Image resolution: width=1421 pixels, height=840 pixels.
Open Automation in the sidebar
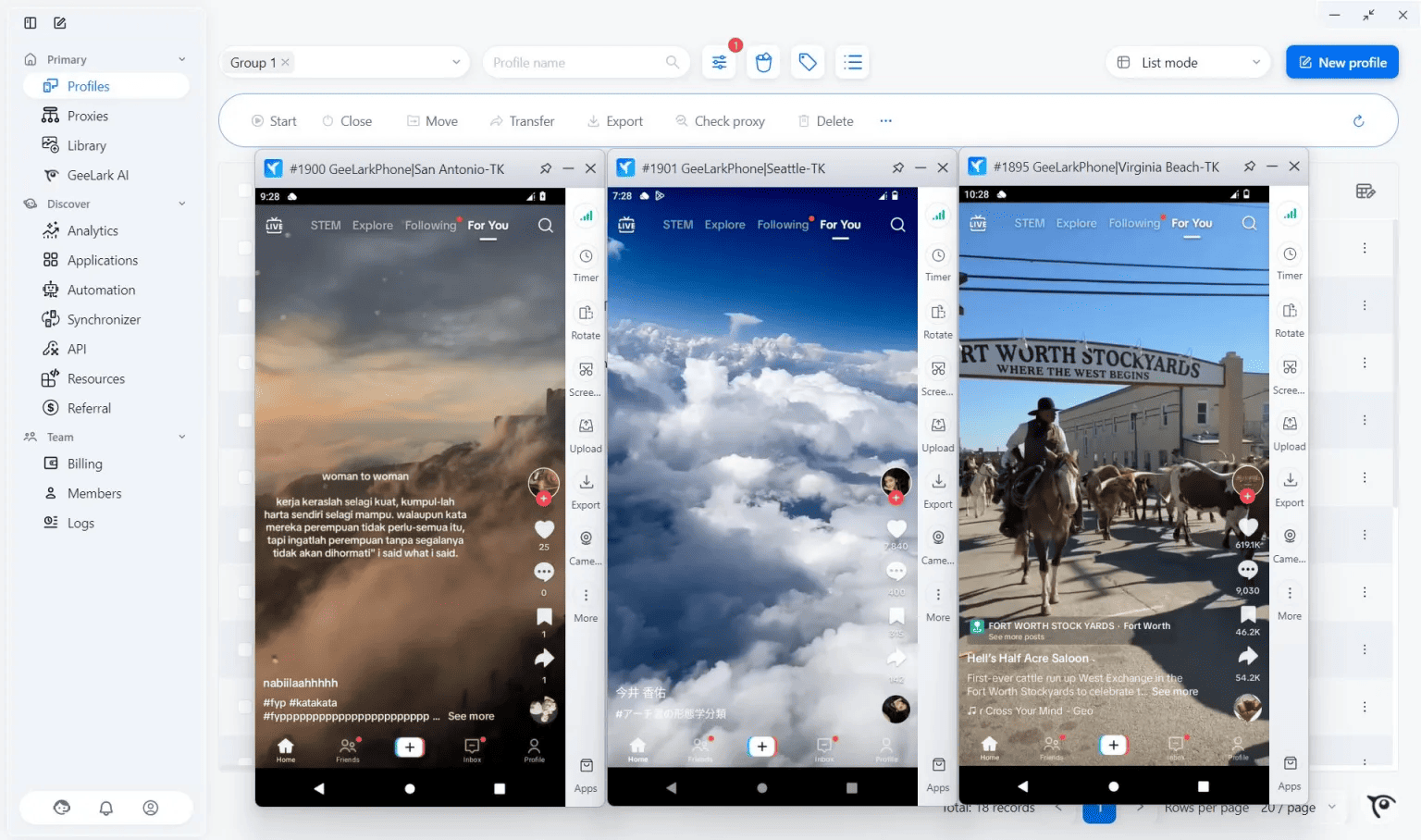(x=101, y=290)
